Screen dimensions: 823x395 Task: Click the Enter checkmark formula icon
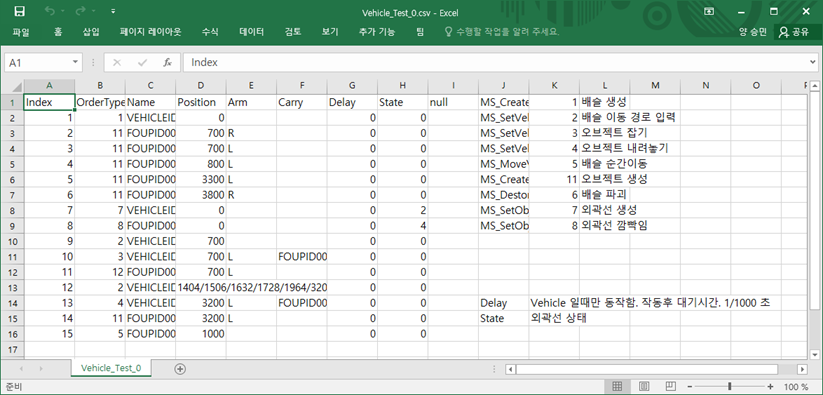tap(142, 62)
